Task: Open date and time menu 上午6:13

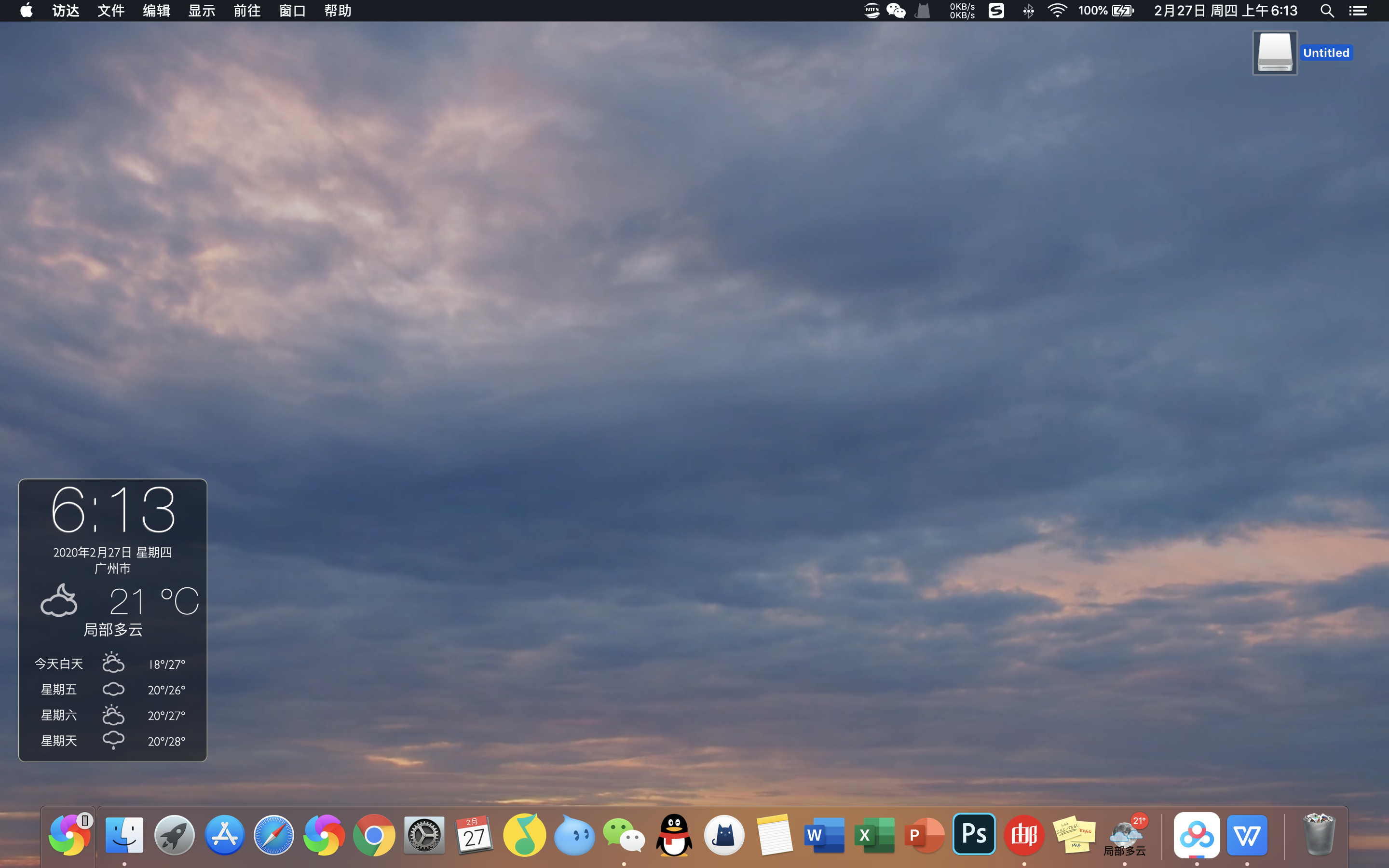Action: click(x=1226, y=10)
